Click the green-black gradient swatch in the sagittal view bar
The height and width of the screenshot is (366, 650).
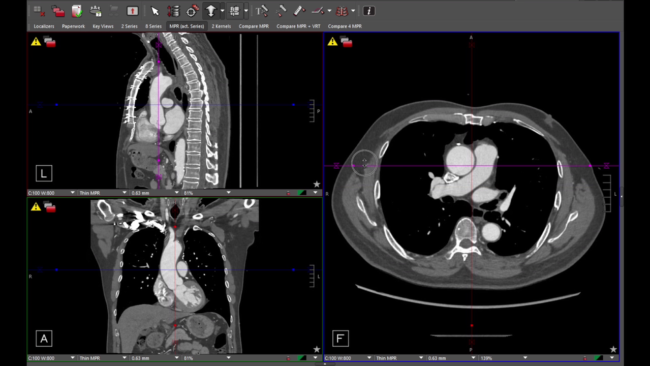302,193
